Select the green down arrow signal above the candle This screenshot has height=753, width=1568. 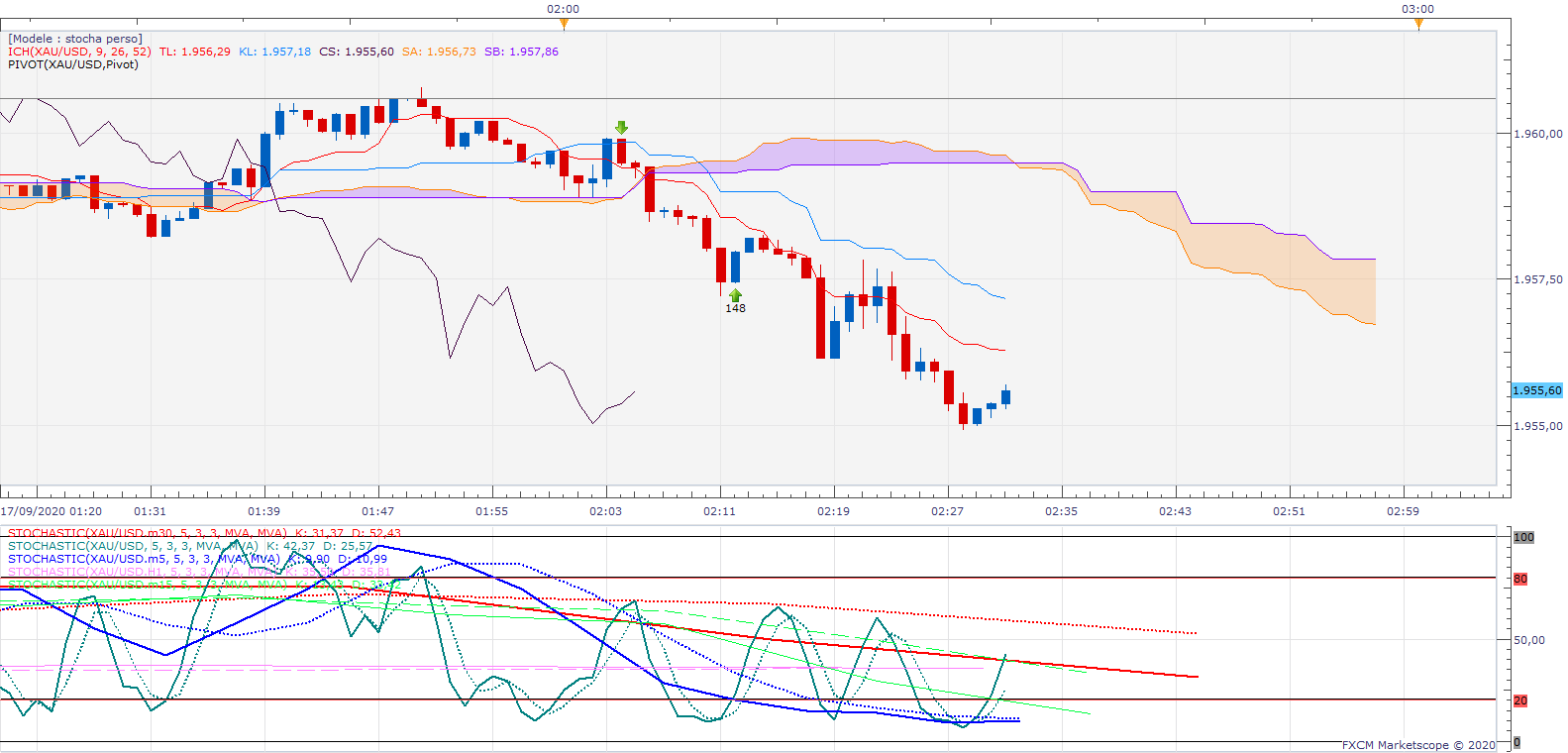point(621,128)
